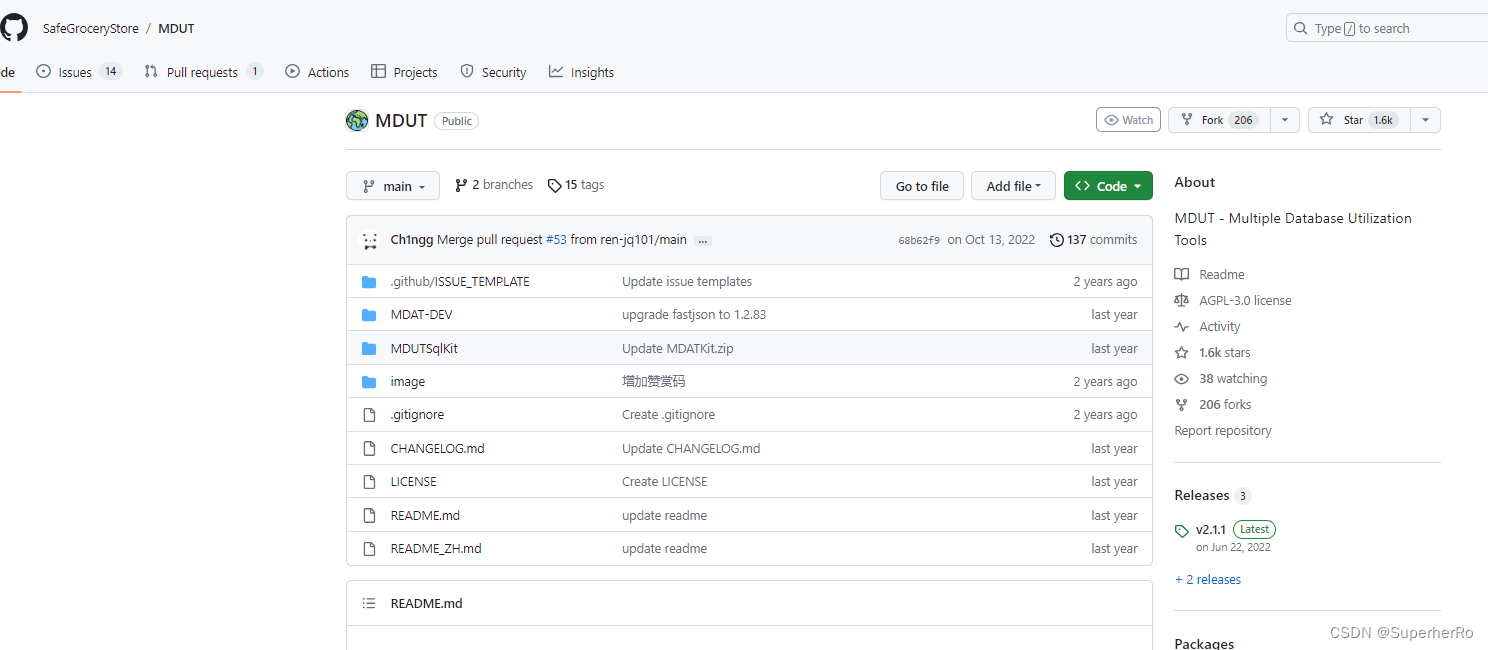Expand the Fork options dropdown arrow

[x=1285, y=120]
